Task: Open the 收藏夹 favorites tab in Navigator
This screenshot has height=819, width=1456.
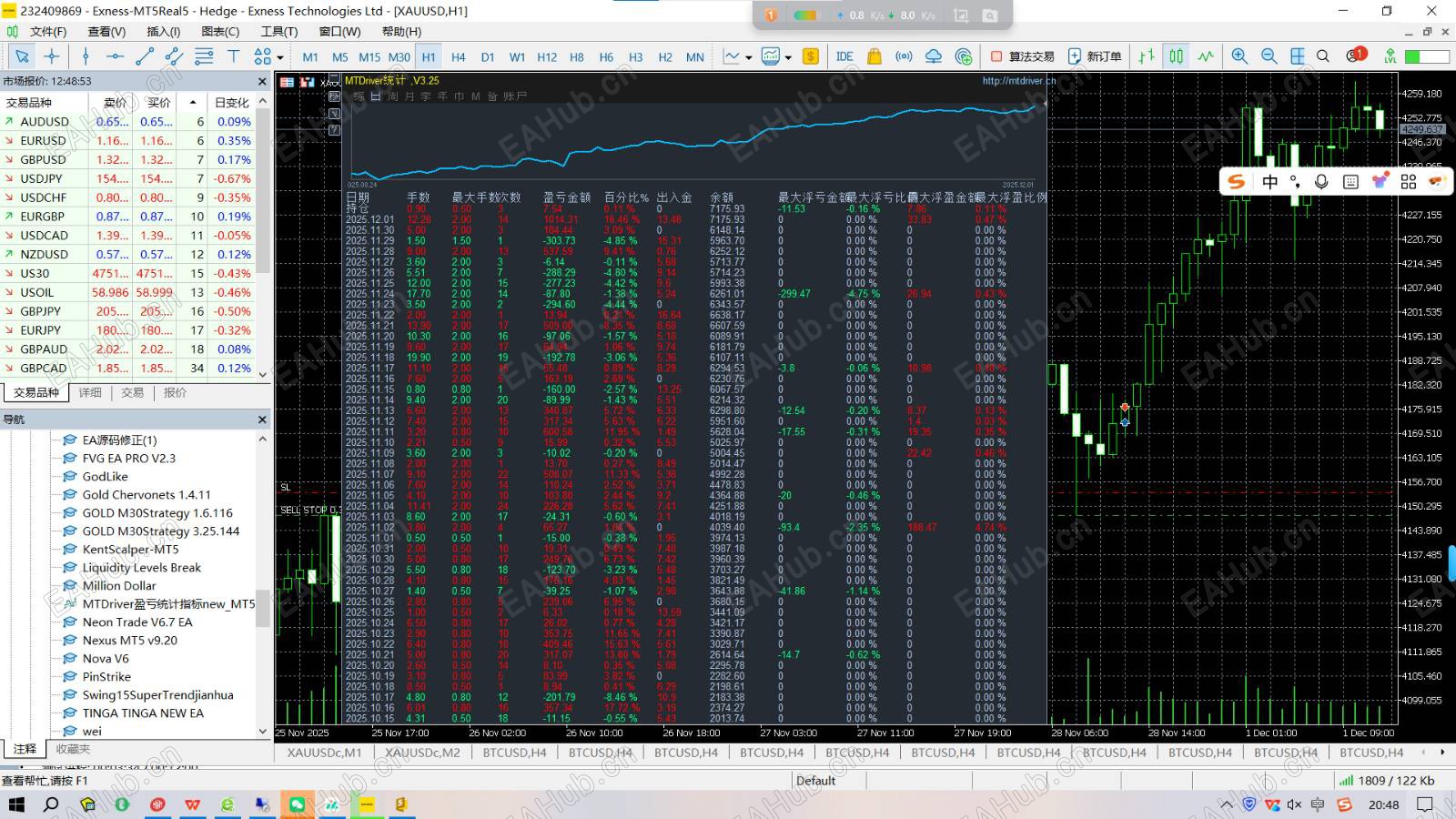Action: point(73,749)
